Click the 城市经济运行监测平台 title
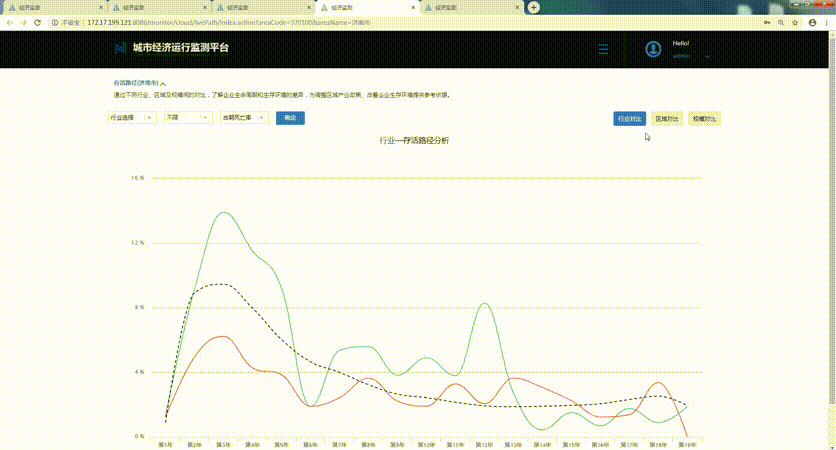836x450 pixels. coord(181,47)
